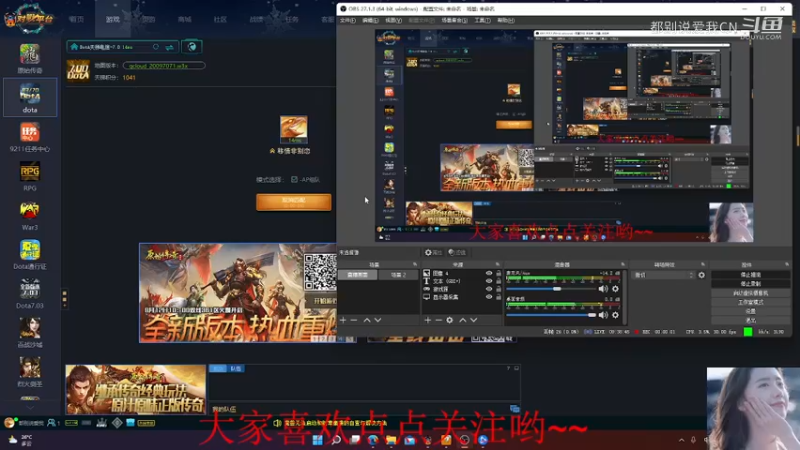
Task: Open the OBS Scene Collection menu
Action: pyautogui.click(x=454, y=20)
